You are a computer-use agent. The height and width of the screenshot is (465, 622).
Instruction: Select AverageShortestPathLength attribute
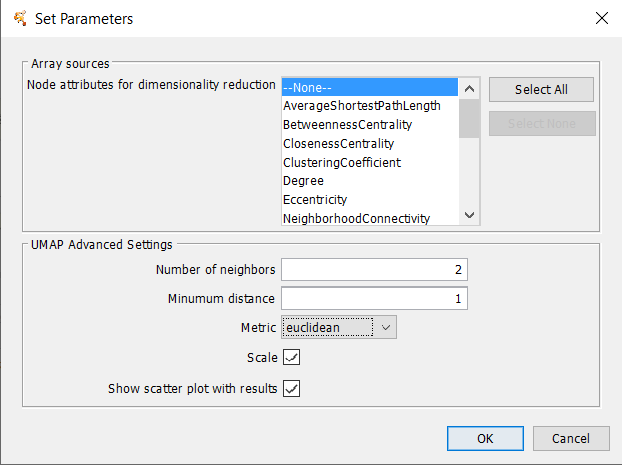(370, 106)
